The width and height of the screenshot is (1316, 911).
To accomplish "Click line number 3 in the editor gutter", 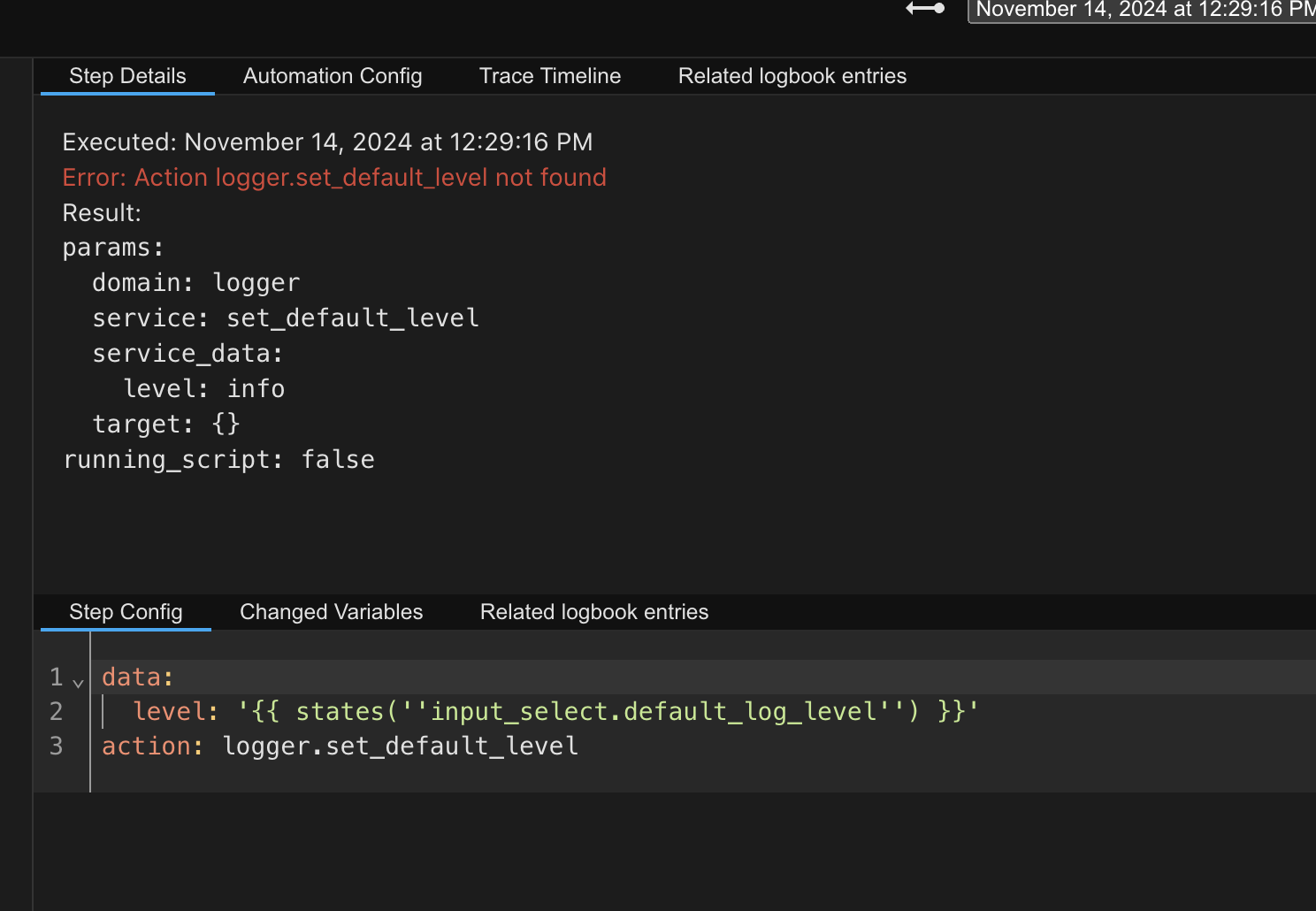I will point(57,746).
